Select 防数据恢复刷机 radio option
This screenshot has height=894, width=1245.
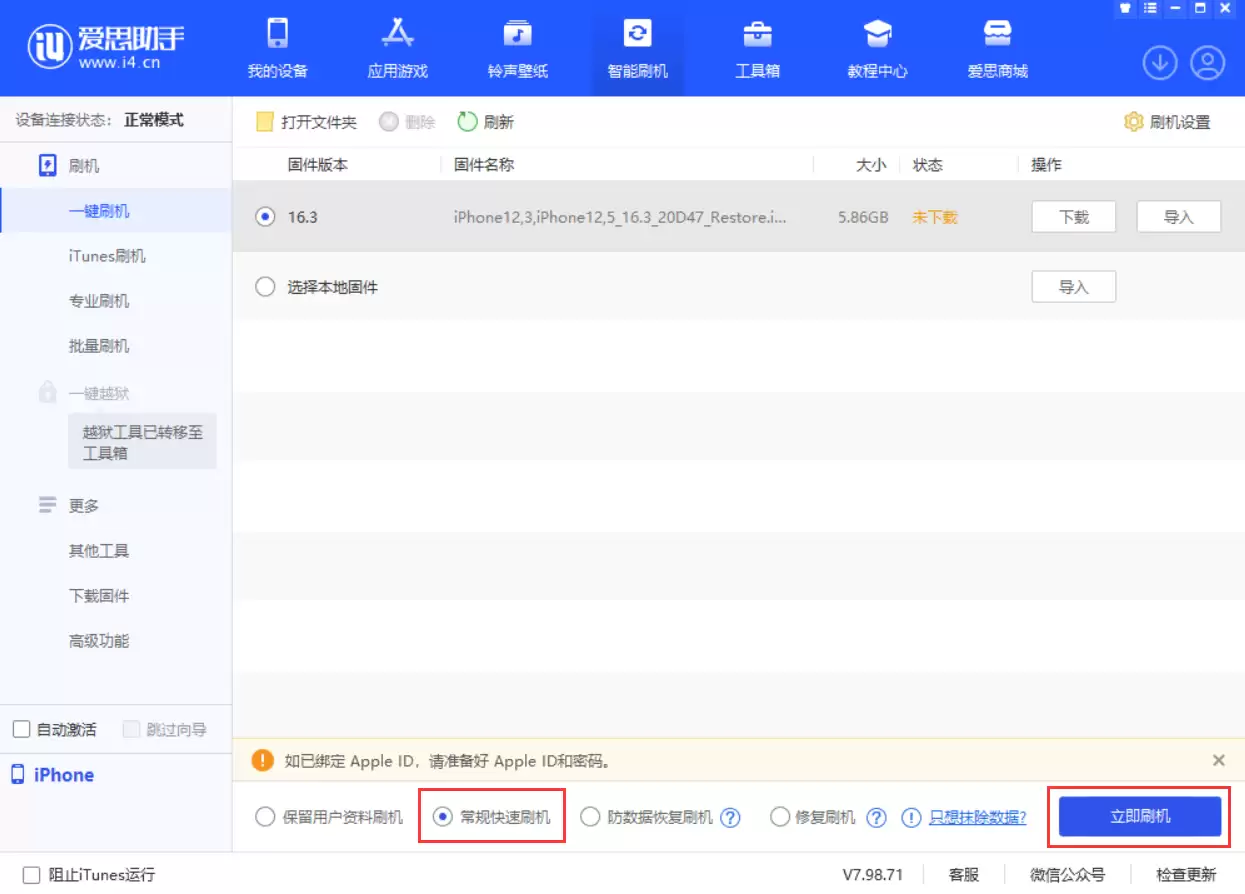click(590, 817)
